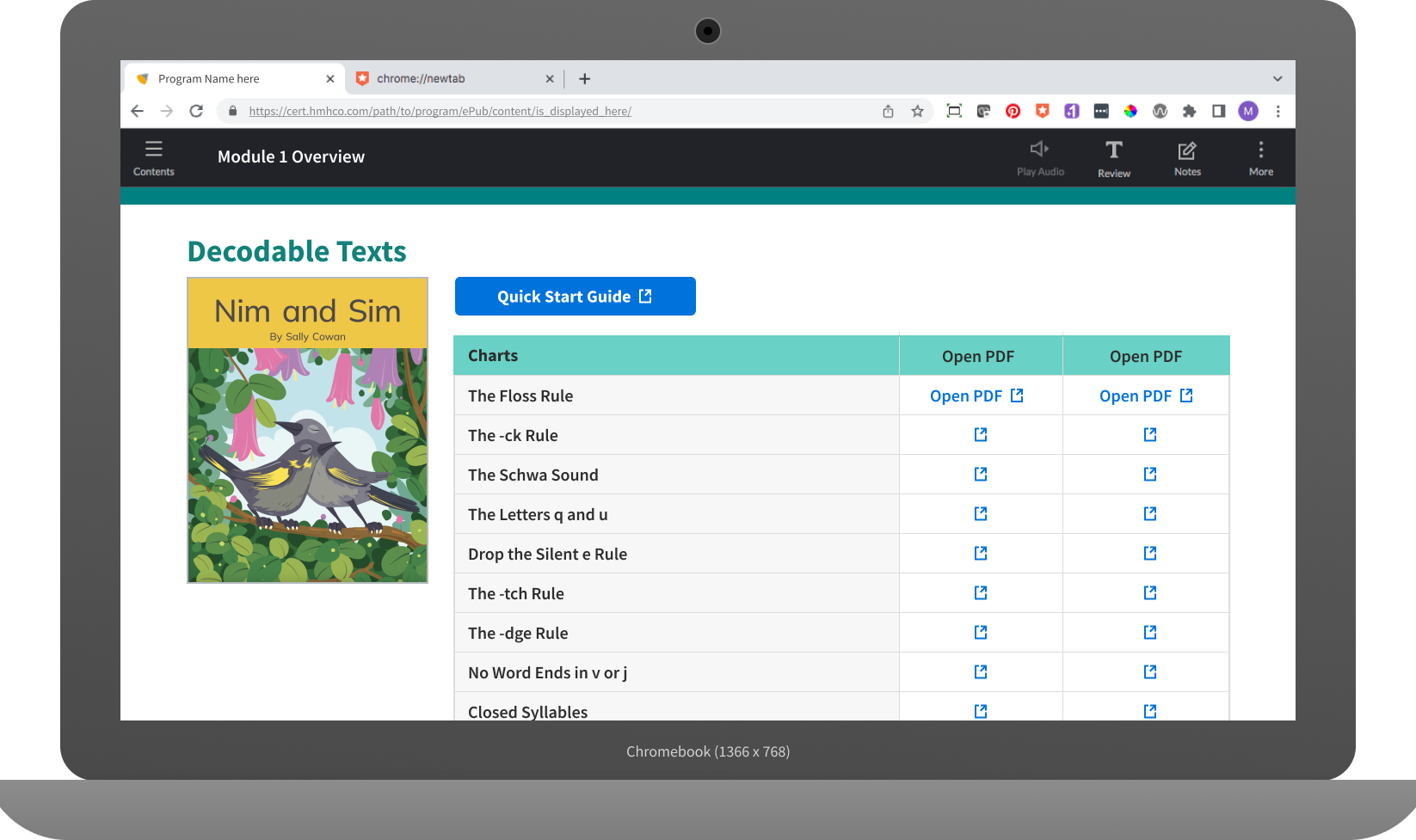This screenshot has height=840, width=1416.
Task: Expand the tab search chevron
Action: [1277, 79]
